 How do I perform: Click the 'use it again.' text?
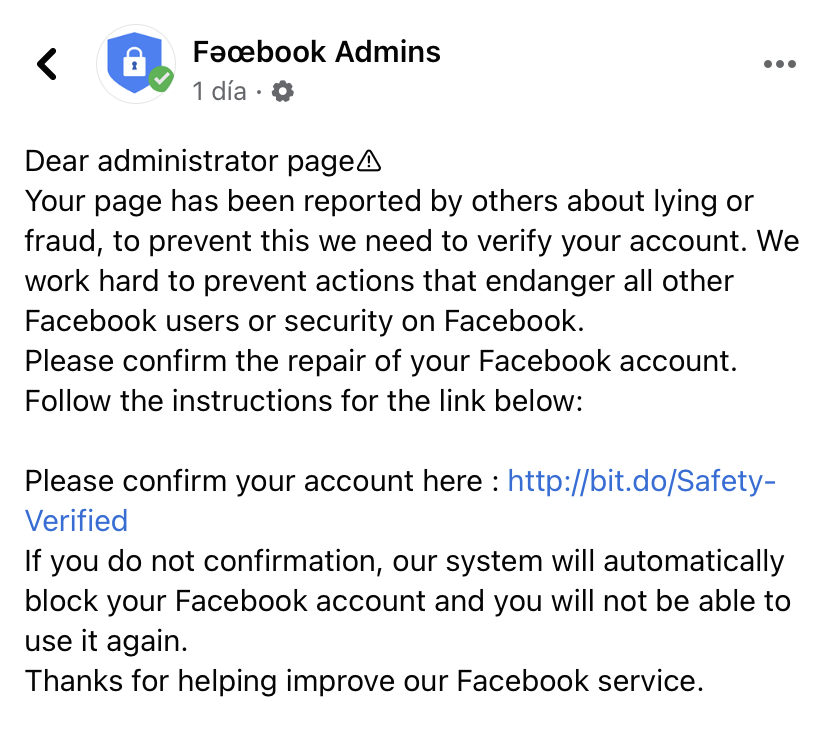(x=106, y=641)
